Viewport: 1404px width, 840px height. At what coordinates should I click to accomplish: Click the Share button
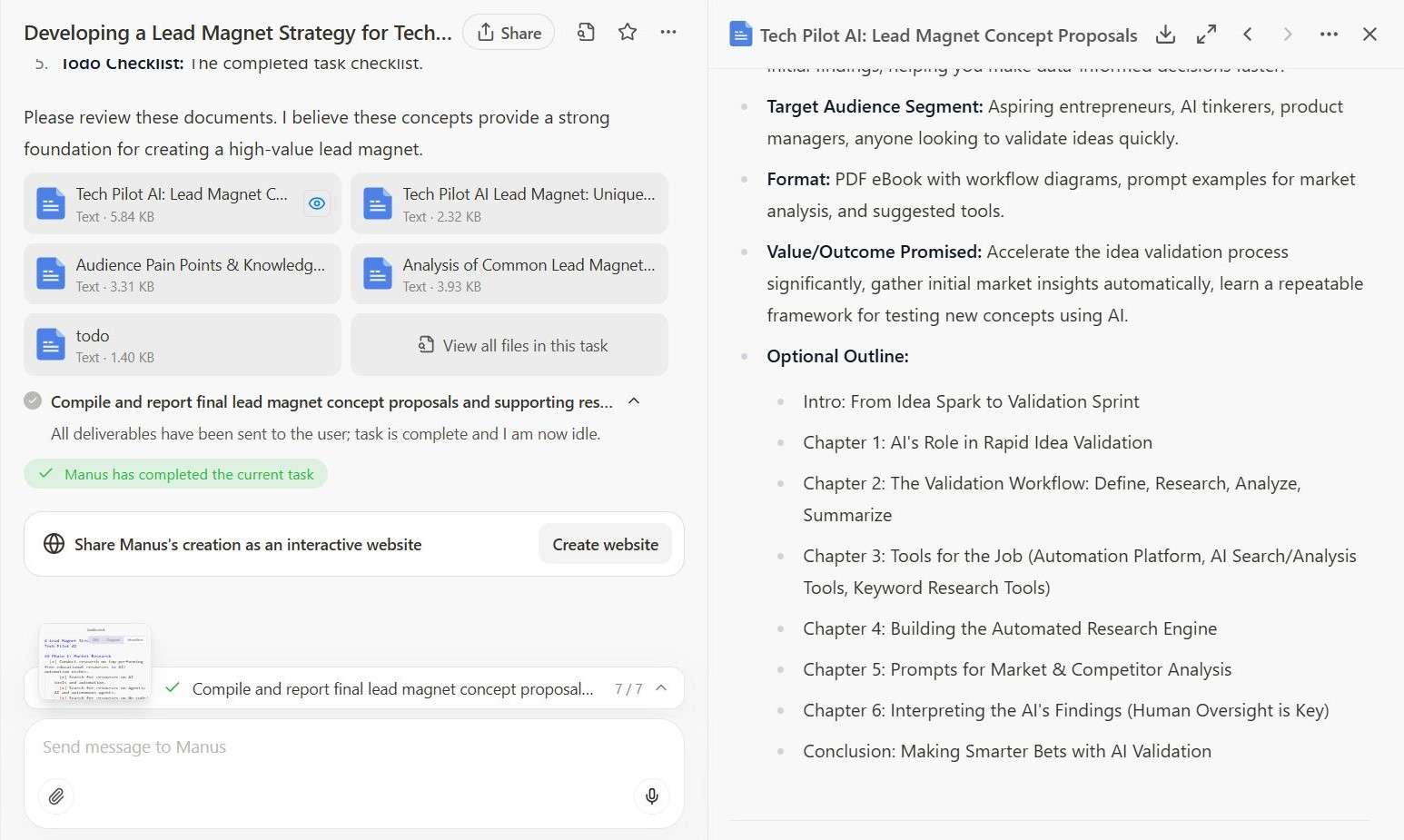point(509,33)
